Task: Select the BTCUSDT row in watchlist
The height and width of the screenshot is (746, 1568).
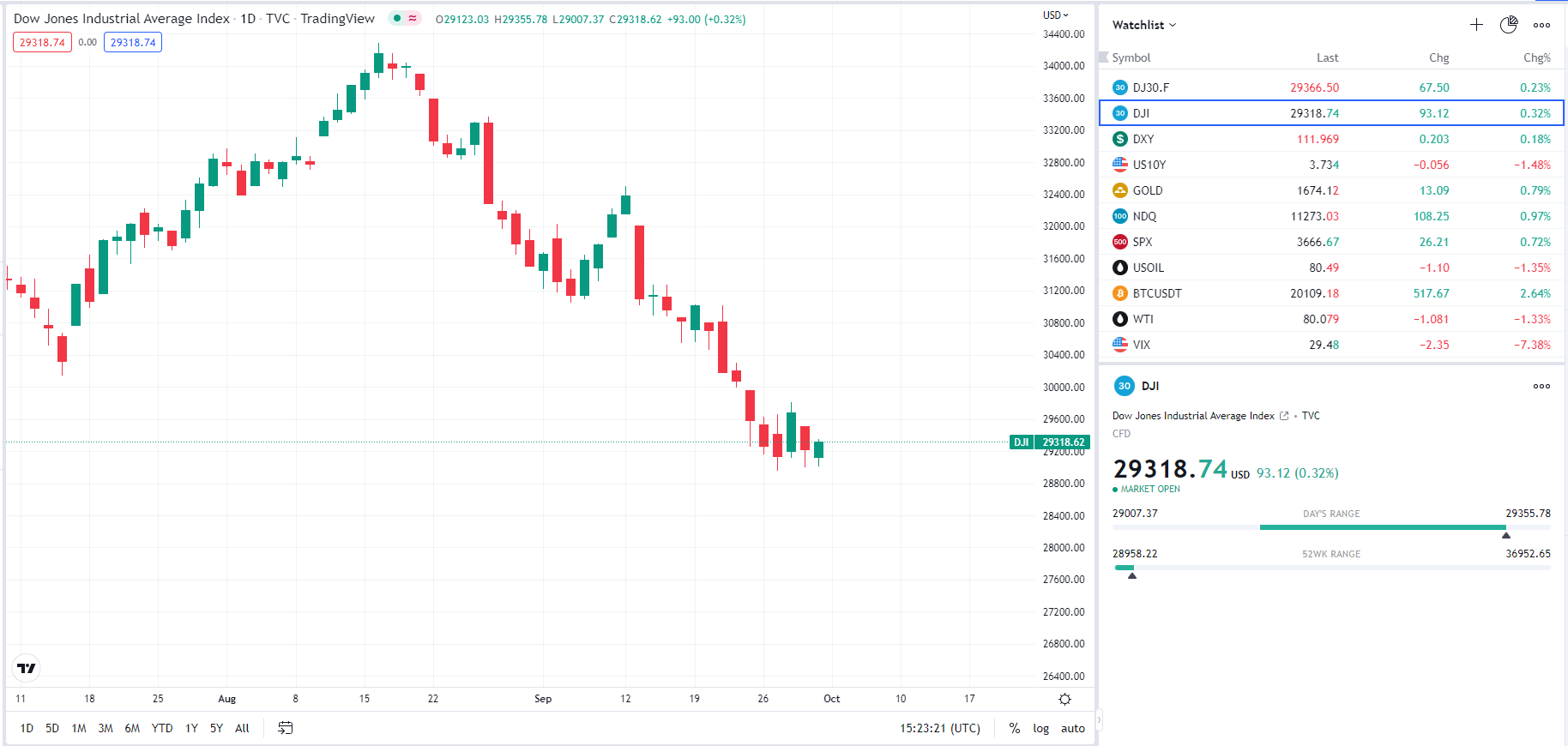Action: click(x=1331, y=293)
